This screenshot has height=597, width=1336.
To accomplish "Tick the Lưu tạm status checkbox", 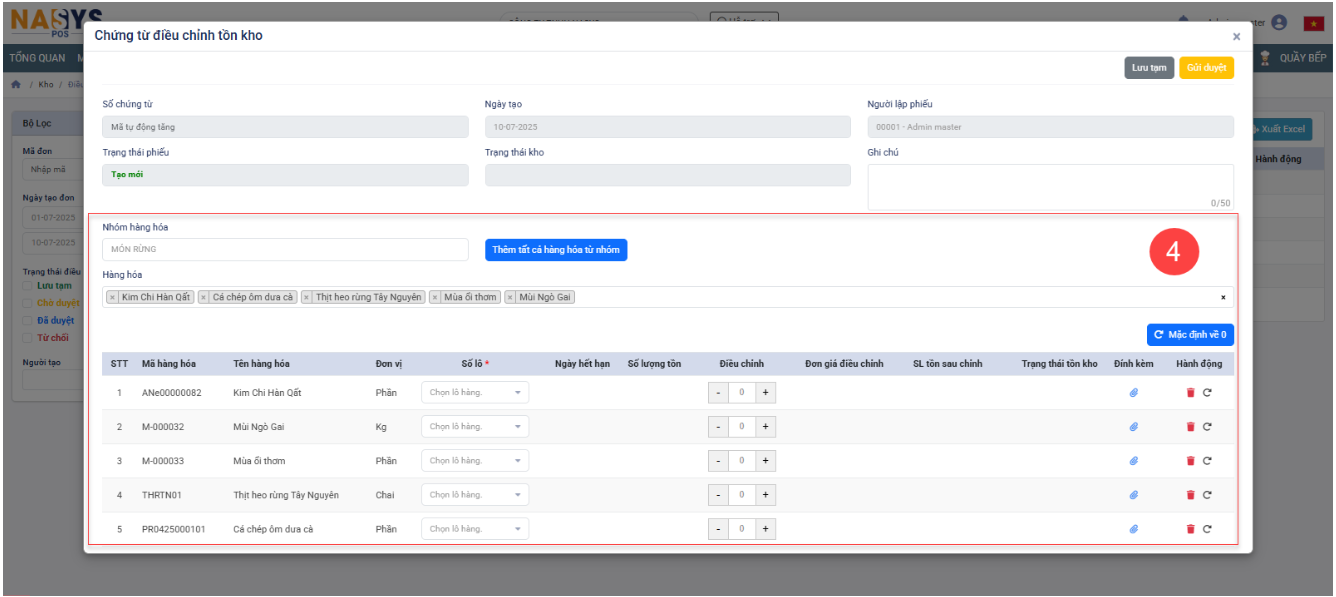I will 29,286.
